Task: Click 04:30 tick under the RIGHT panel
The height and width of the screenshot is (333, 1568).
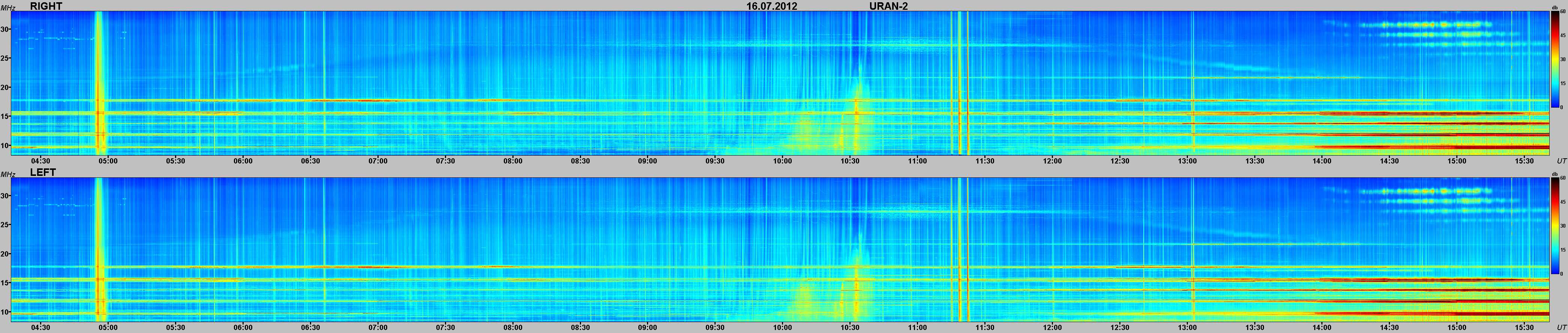Action: pyautogui.click(x=41, y=161)
